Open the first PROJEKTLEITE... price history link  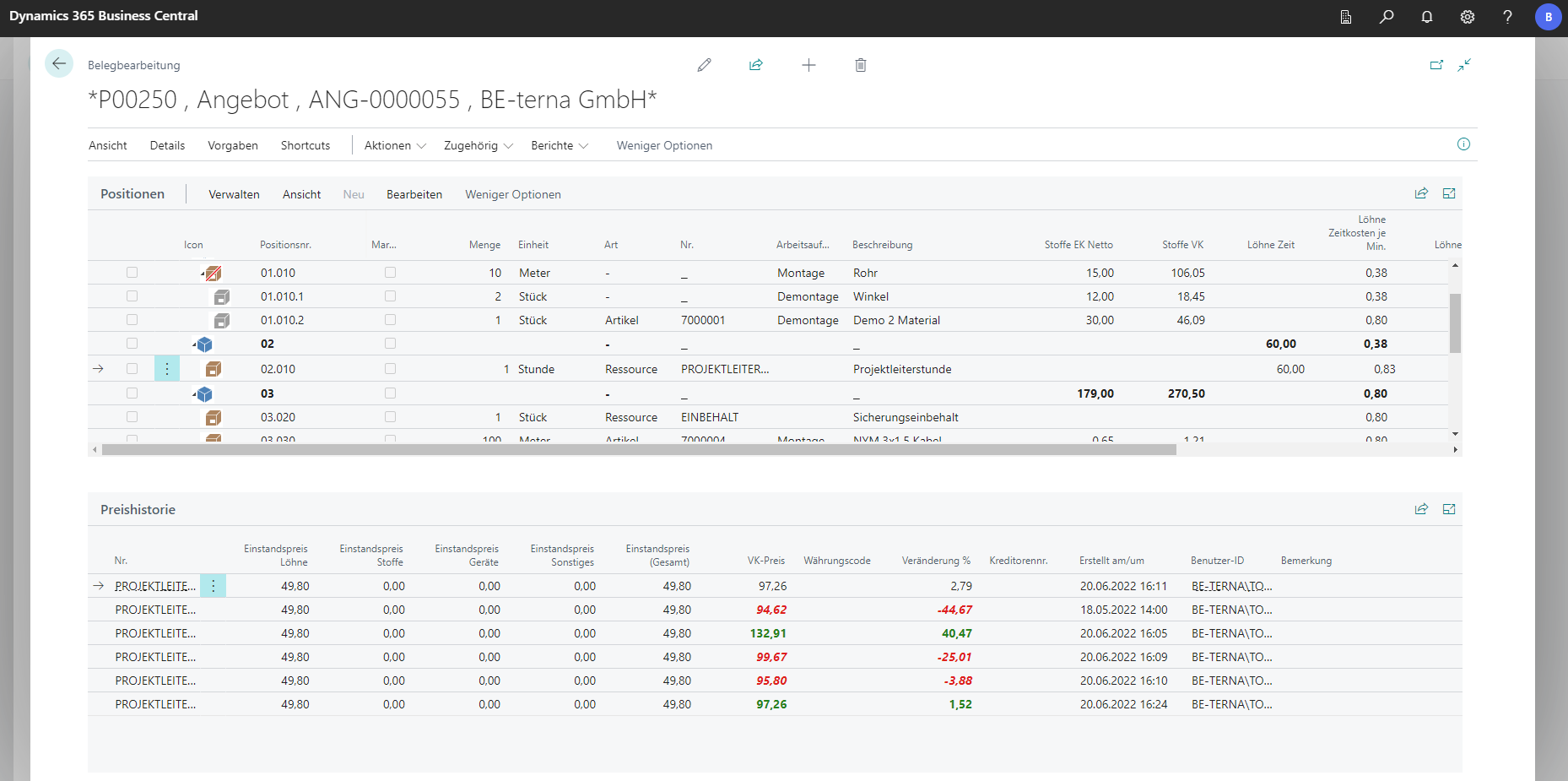155,586
